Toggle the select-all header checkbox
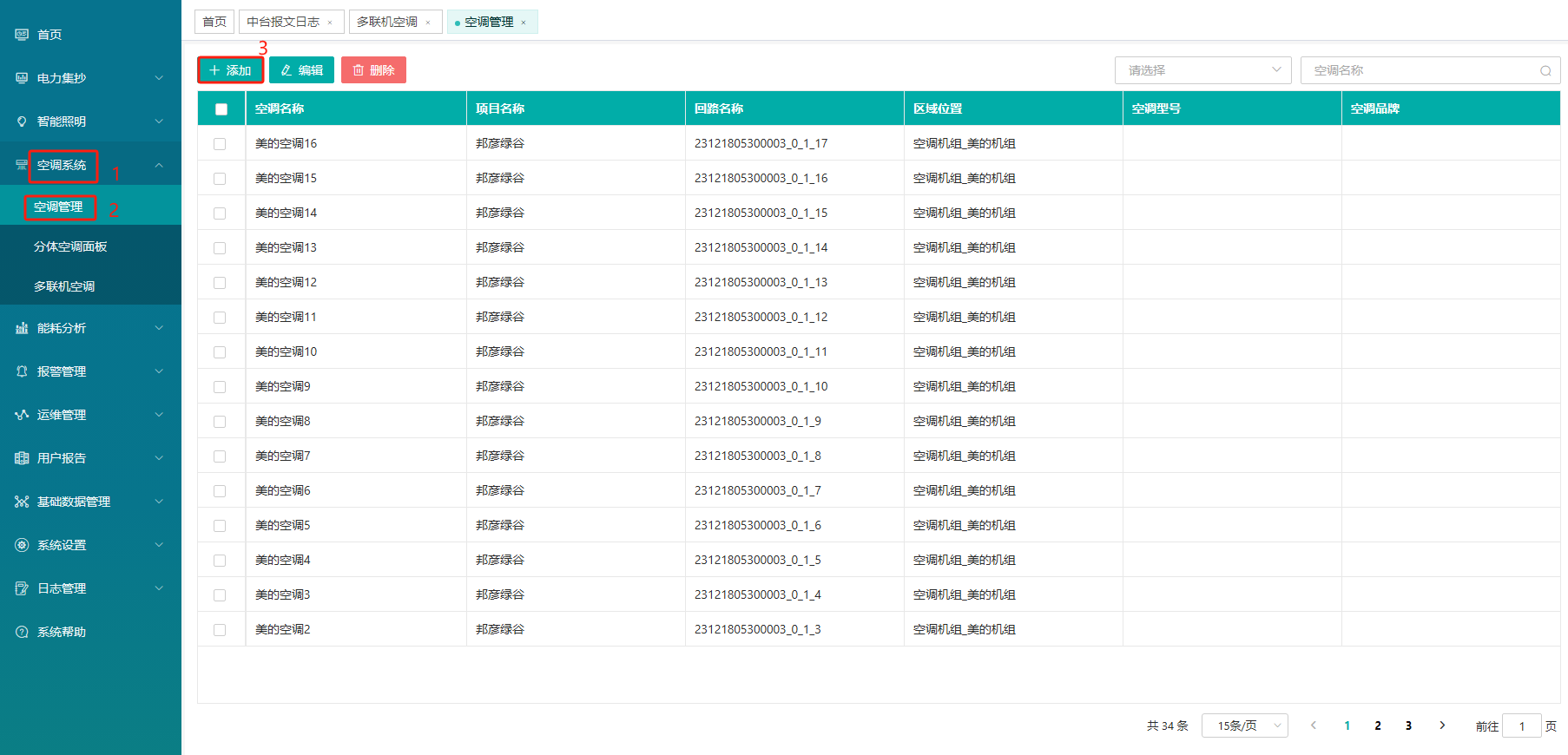Screen dimensions: 1568x755 (x=221, y=109)
